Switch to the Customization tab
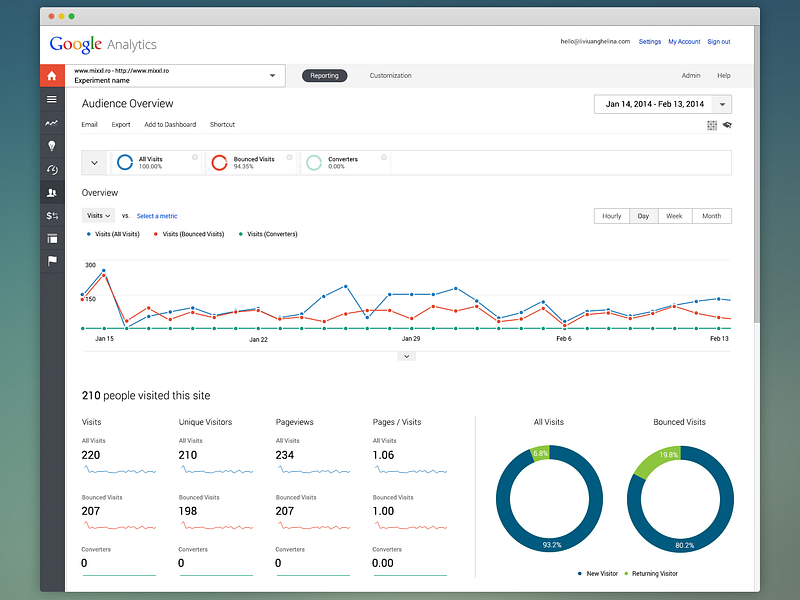The image size is (800, 600). coord(390,75)
